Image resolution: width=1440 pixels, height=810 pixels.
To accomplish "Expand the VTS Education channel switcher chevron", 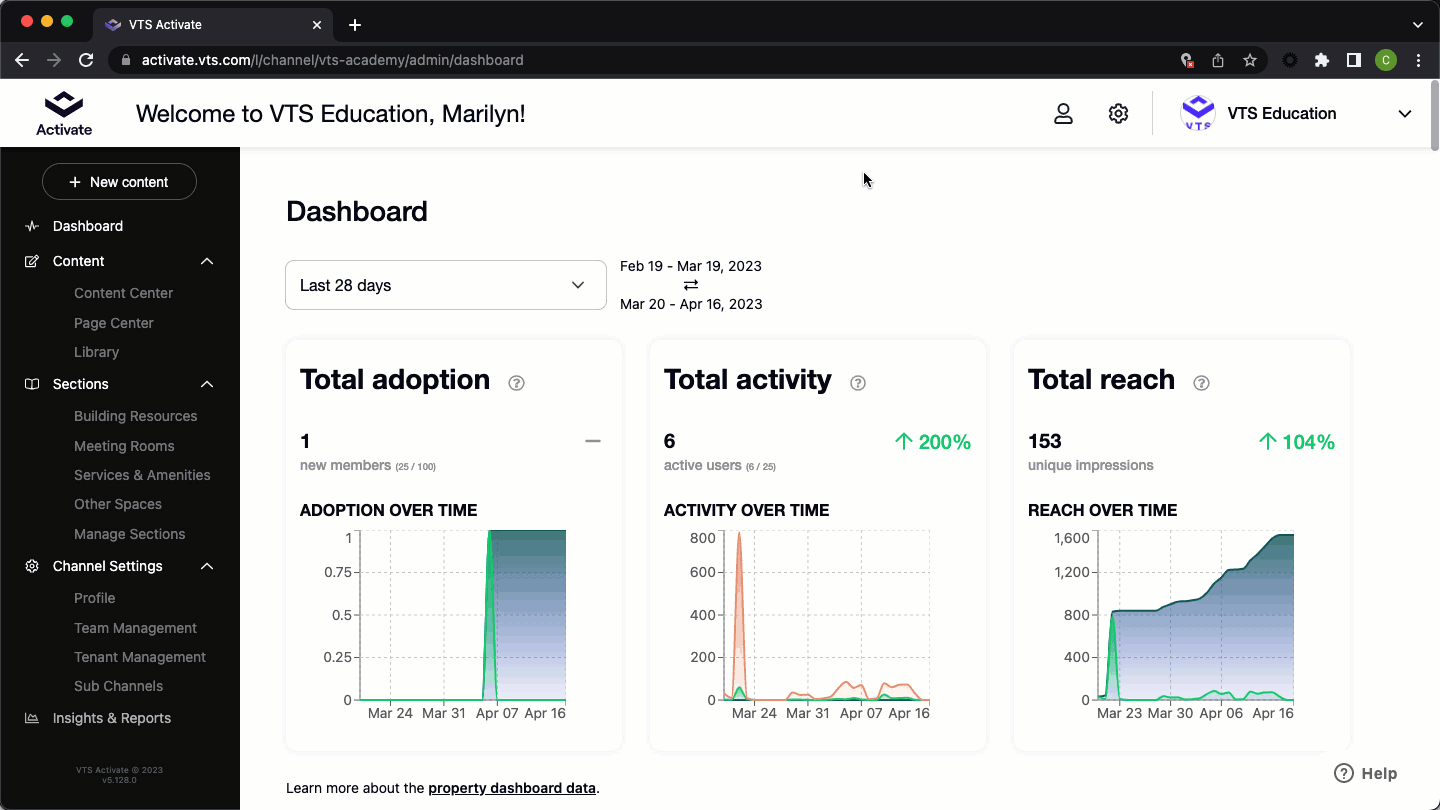I will tap(1405, 114).
